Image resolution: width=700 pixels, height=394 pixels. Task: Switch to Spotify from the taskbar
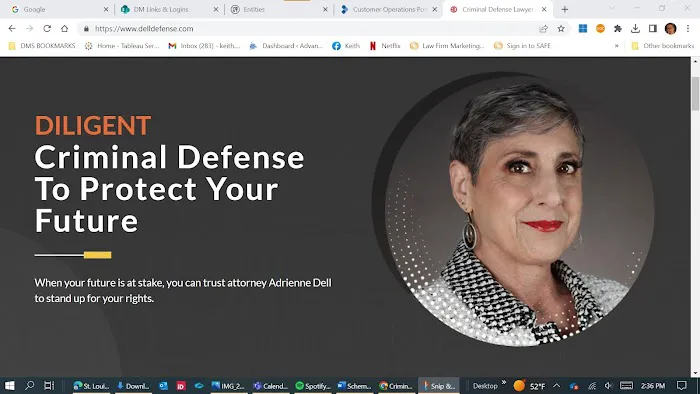pyautogui.click(x=312, y=386)
